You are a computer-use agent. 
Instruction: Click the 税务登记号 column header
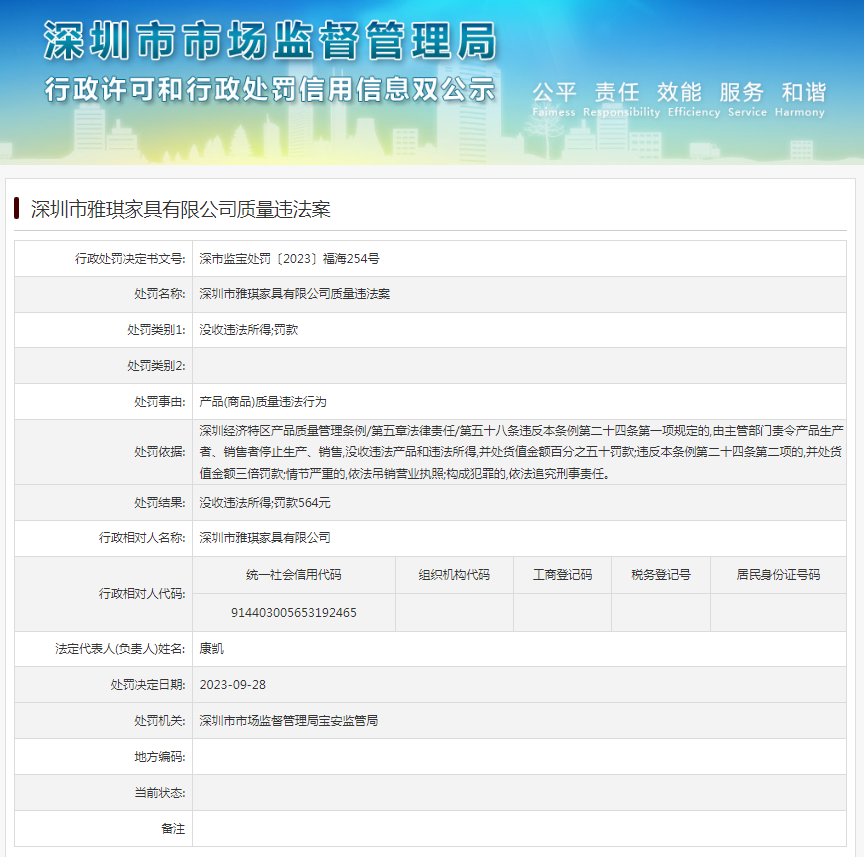[x=660, y=575]
